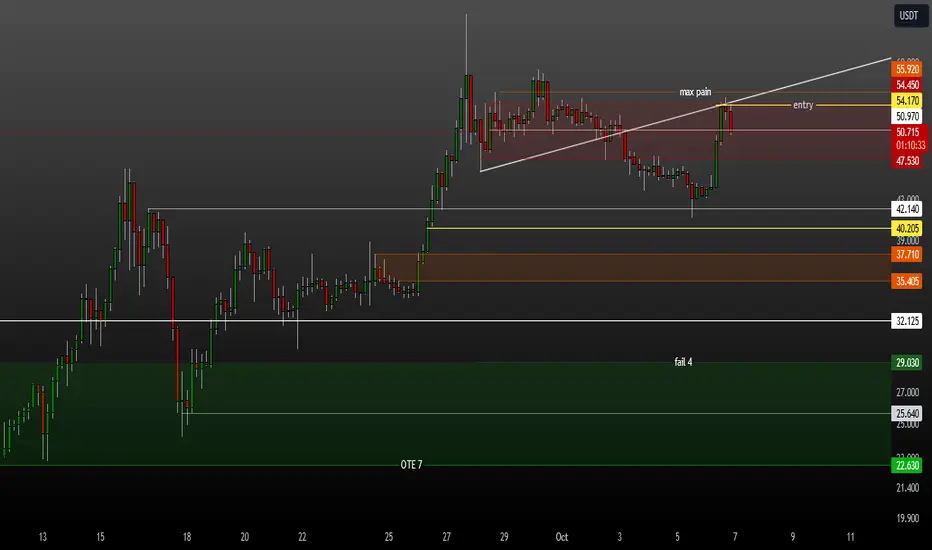This screenshot has height=550, width=932.
Task: Select the yellow horizontal line at 40.205
Action: click(x=659, y=228)
